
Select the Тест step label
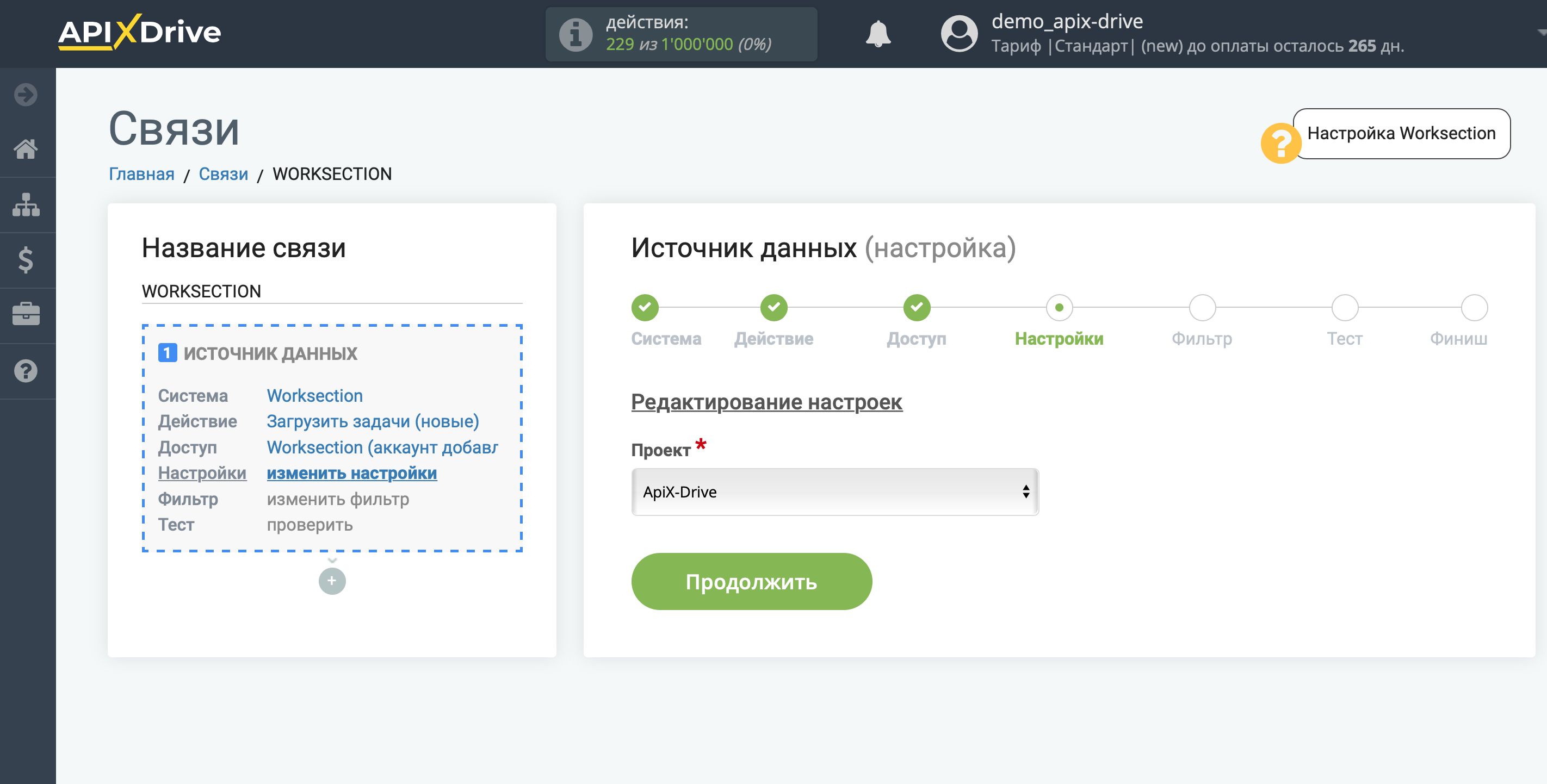(x=1345, y=339)
